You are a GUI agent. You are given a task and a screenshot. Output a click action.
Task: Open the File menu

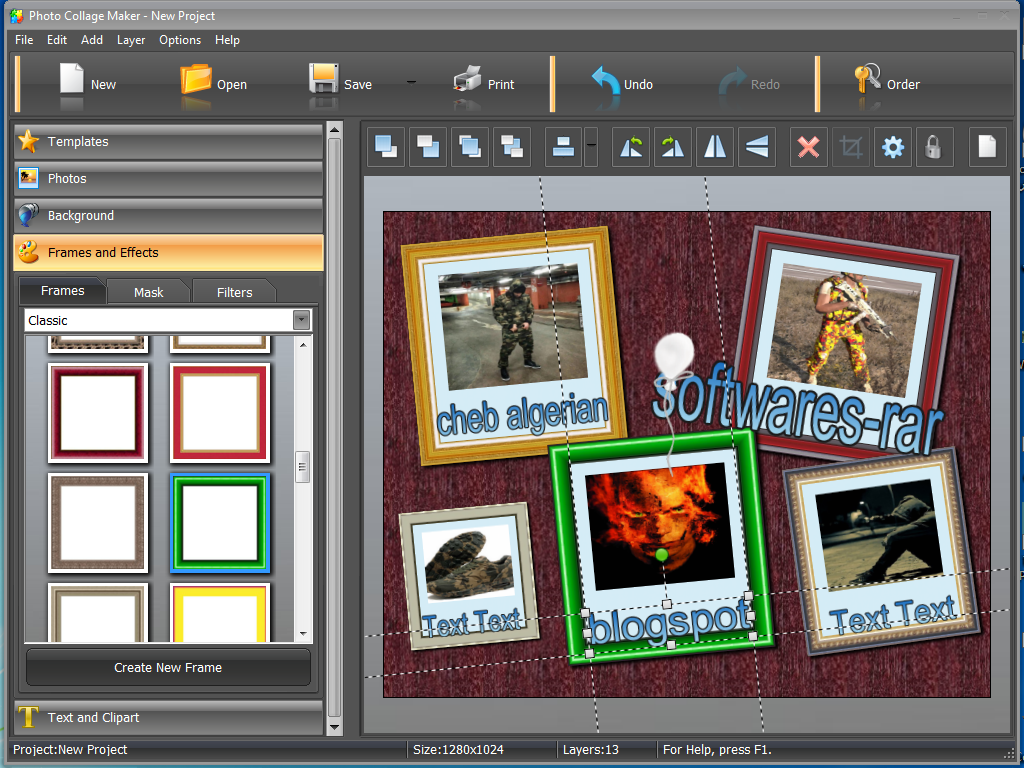pyautogui.click(x=24, y=40)
